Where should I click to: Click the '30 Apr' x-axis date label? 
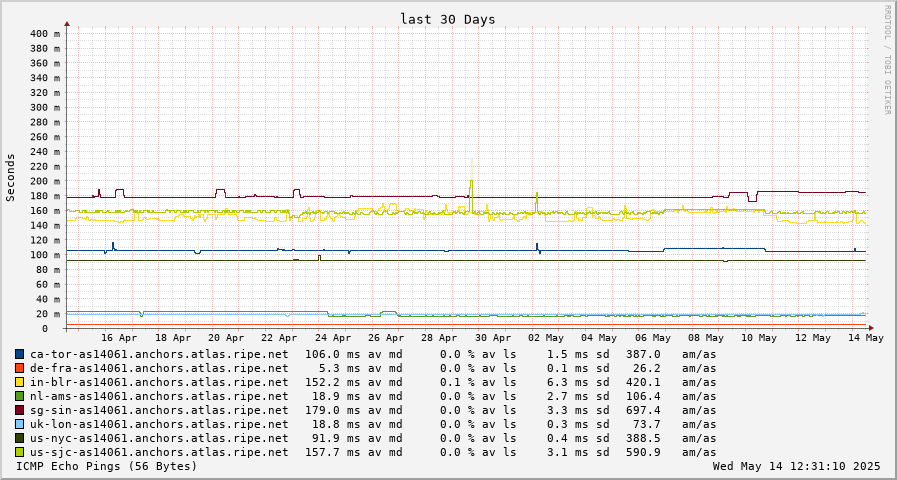pyautogui.click(x=494, y=338)
